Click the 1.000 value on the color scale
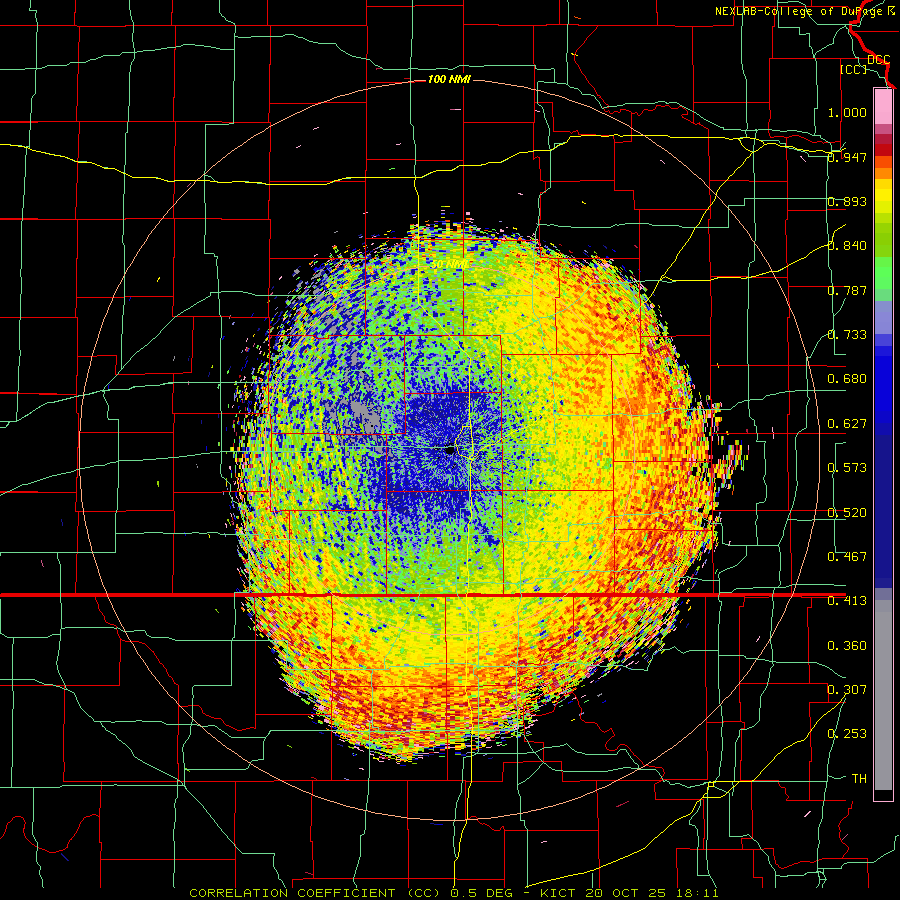This screenshot has width=900, height=900. coord(847,112)
